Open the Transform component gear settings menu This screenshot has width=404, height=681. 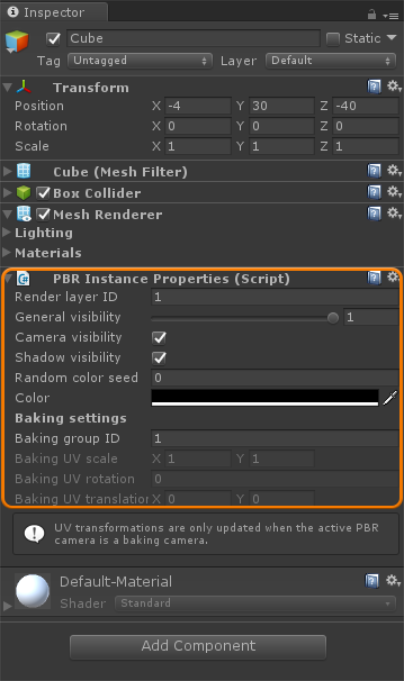tap(394, 86)
